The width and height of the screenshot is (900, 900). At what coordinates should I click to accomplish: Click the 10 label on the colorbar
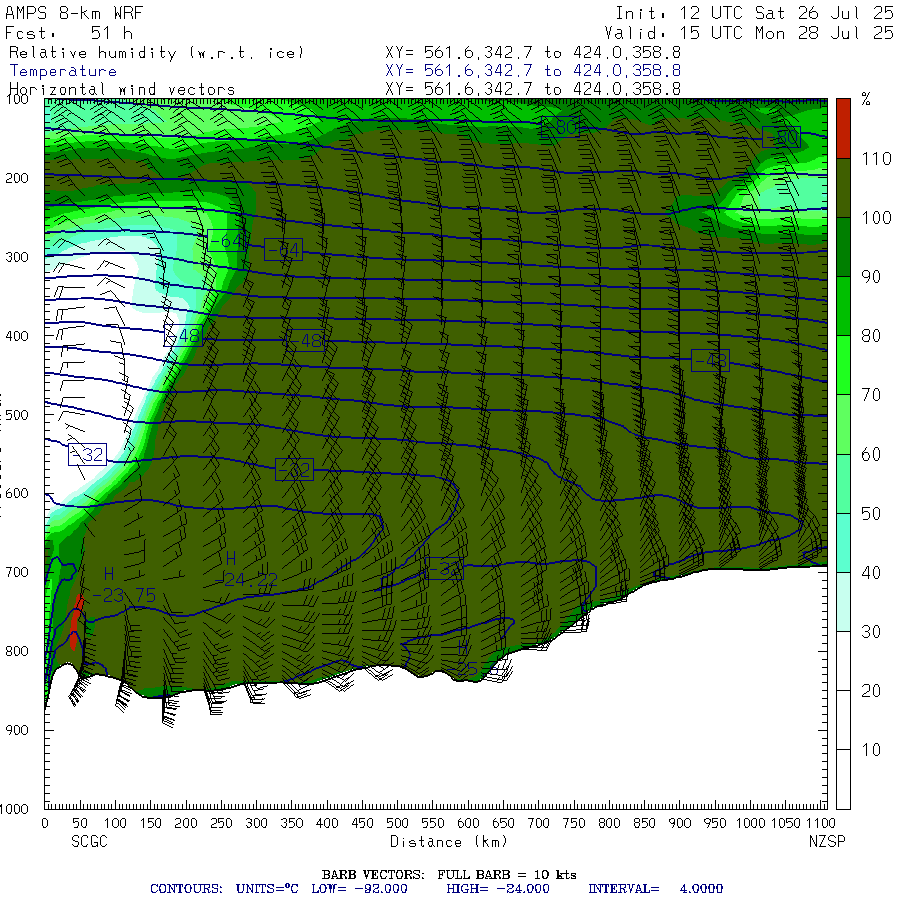[x=871, y=750]
